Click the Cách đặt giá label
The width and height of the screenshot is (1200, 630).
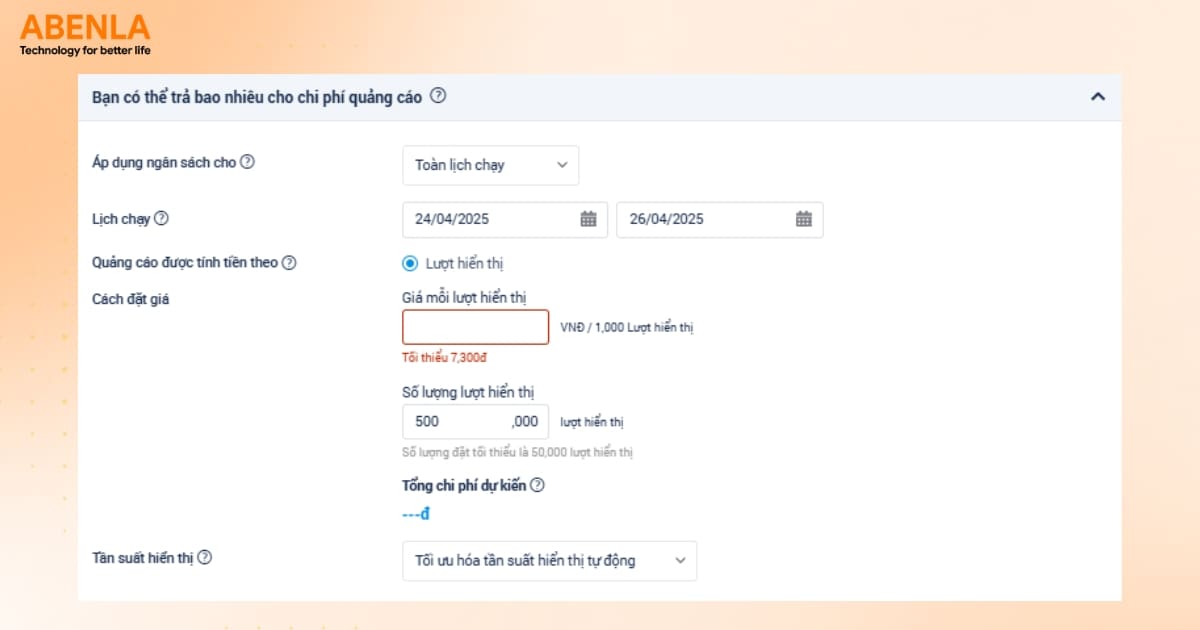131,298
